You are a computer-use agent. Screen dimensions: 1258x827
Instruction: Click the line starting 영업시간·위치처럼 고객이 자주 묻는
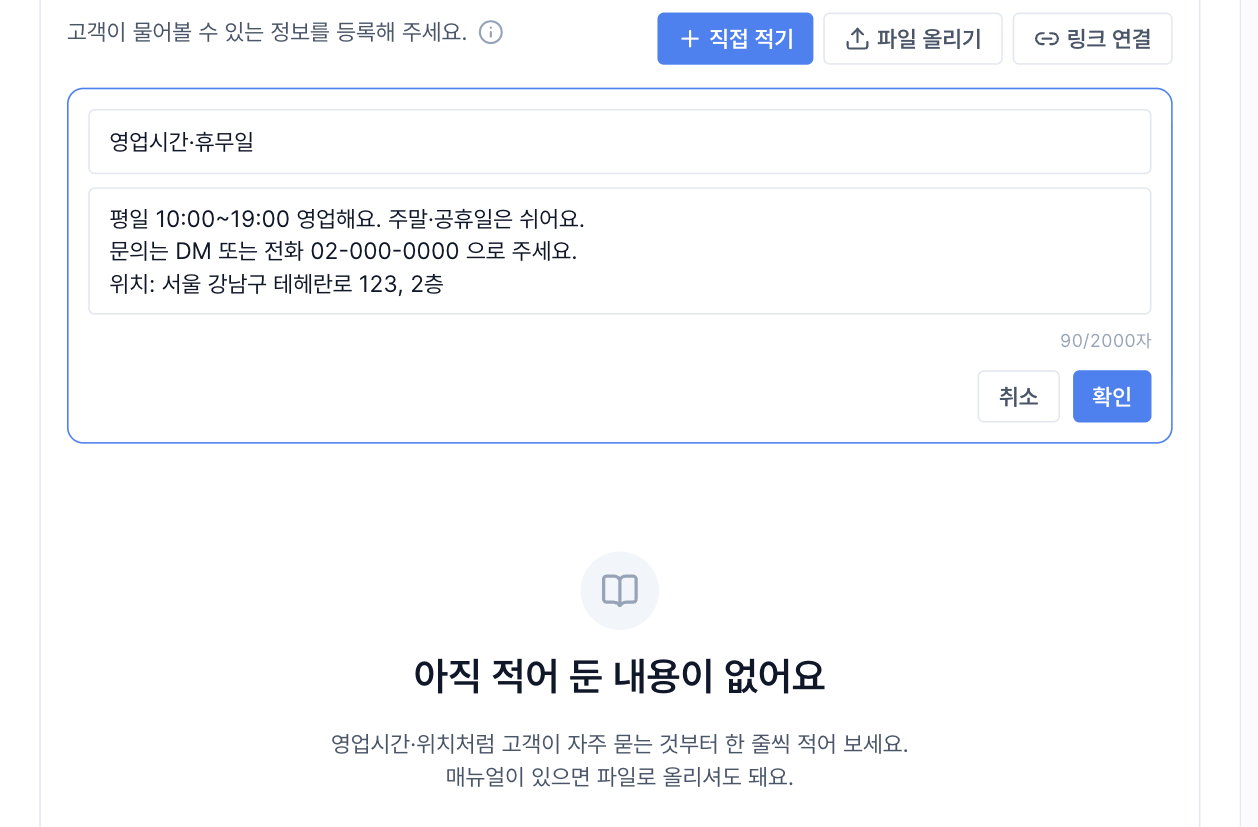click(x=620, y=744)
